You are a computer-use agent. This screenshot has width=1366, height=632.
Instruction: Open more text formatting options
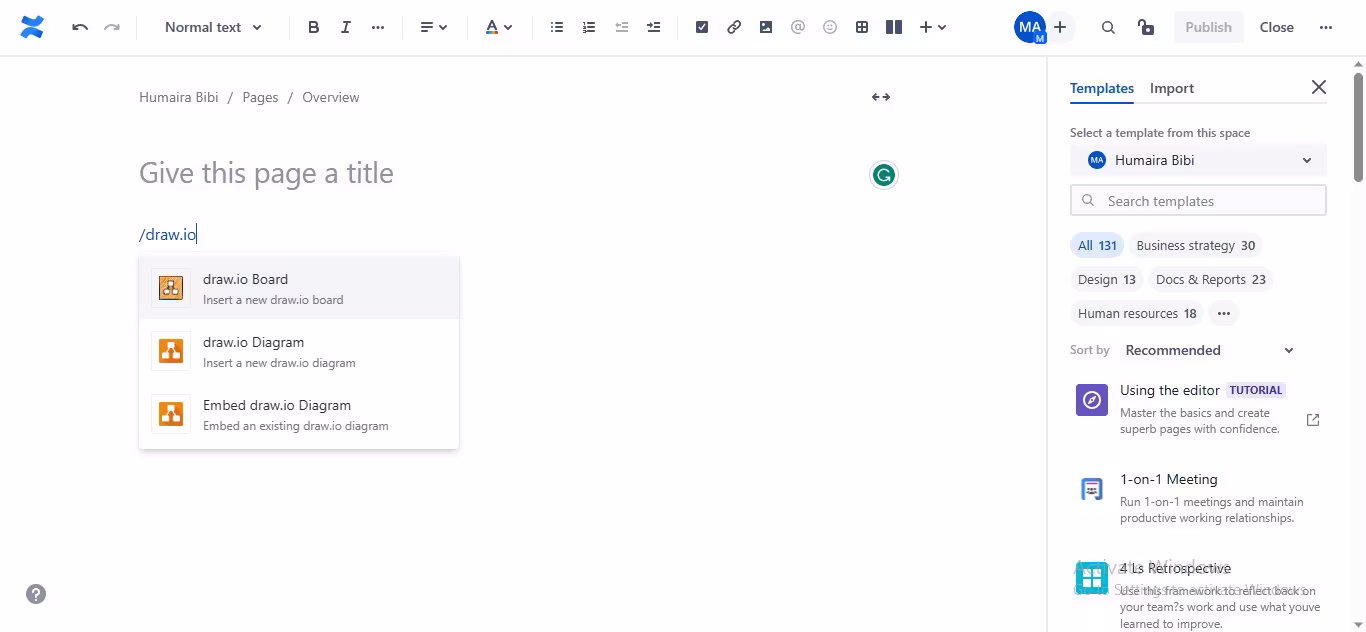click(378, 28)
